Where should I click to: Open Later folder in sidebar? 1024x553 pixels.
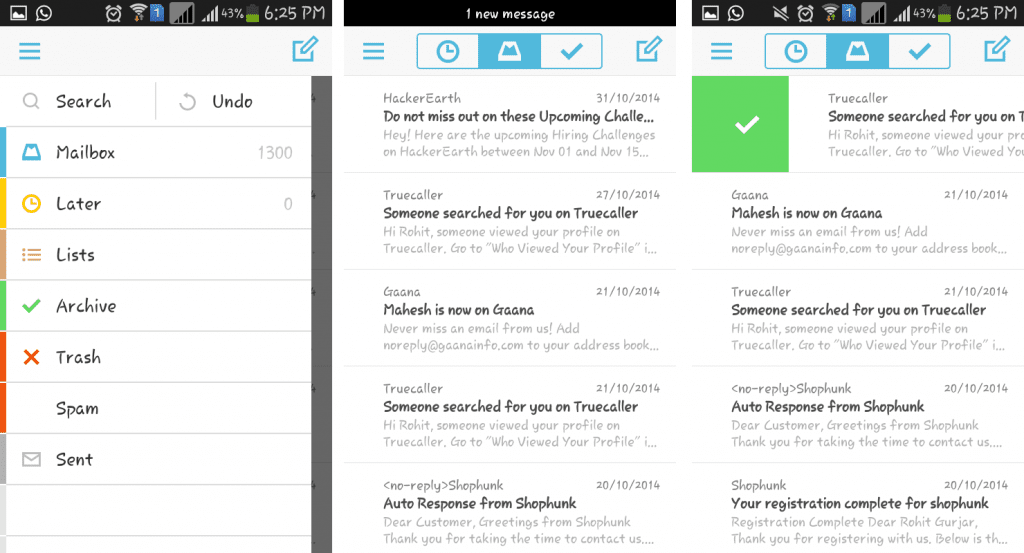coord(155,204)
